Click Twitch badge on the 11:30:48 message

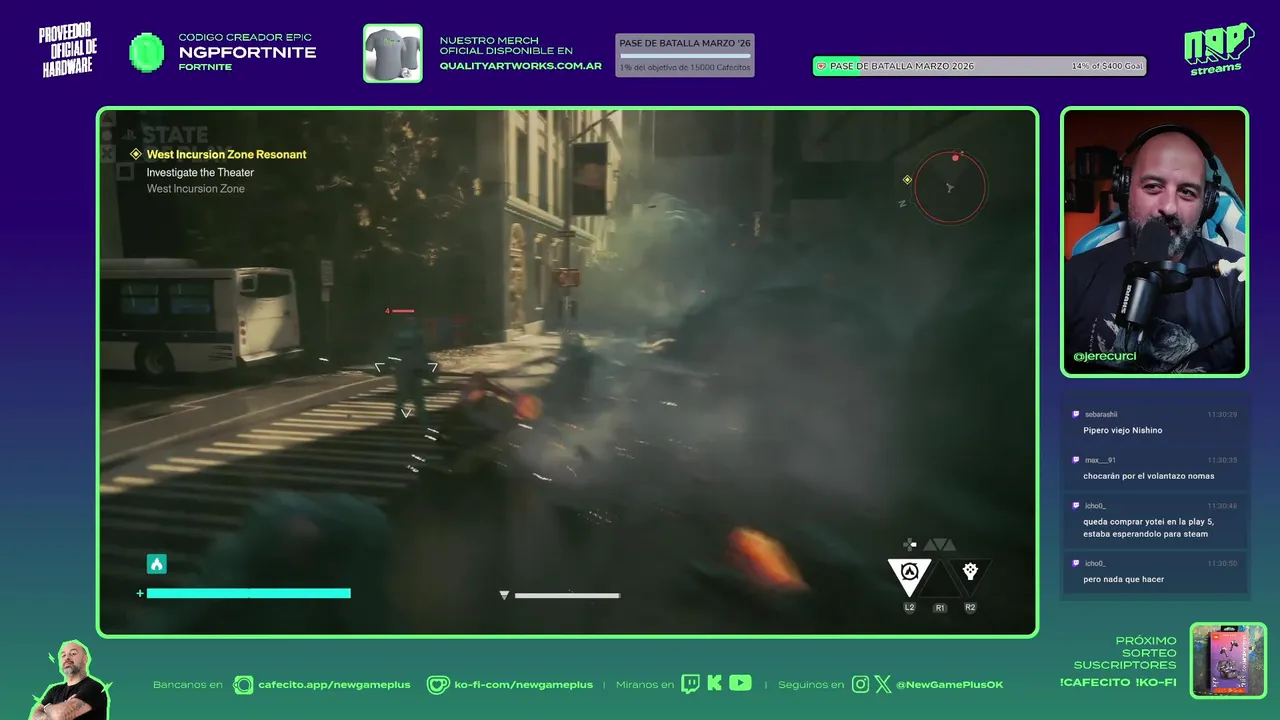(1076, 506)
